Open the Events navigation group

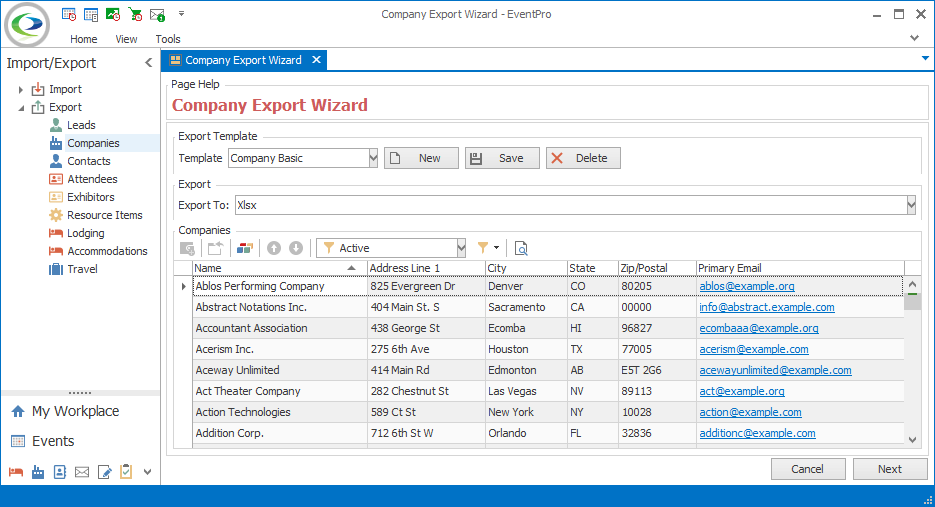(x=53, y=441)
